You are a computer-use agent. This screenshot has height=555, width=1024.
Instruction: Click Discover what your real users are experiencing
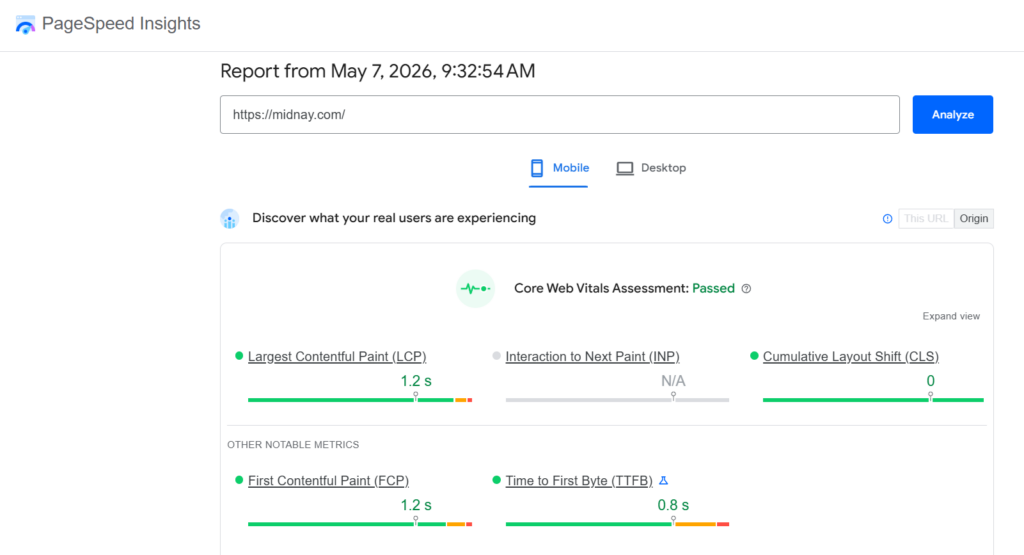point(394,218)
